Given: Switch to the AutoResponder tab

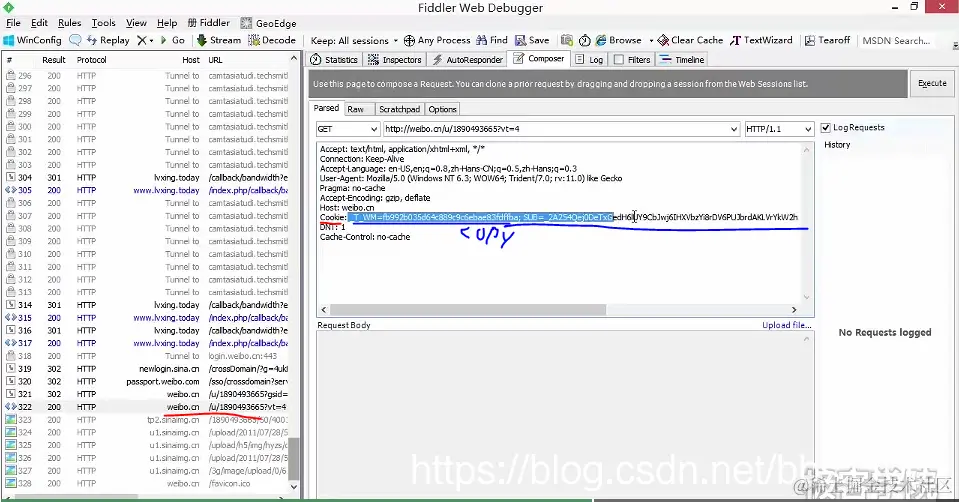Looking at the screenshot, I should click(468, 60).
